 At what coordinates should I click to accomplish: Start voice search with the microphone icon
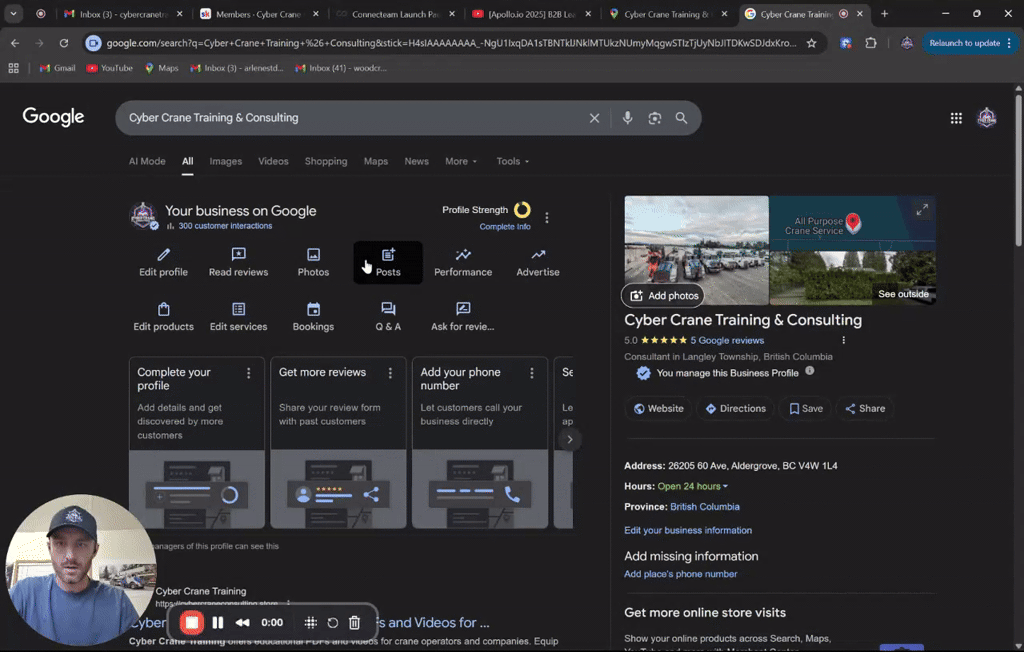627,118
